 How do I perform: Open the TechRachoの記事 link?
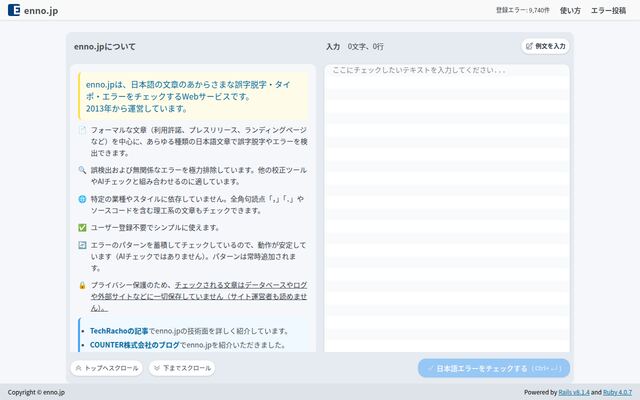coord(119,331)
